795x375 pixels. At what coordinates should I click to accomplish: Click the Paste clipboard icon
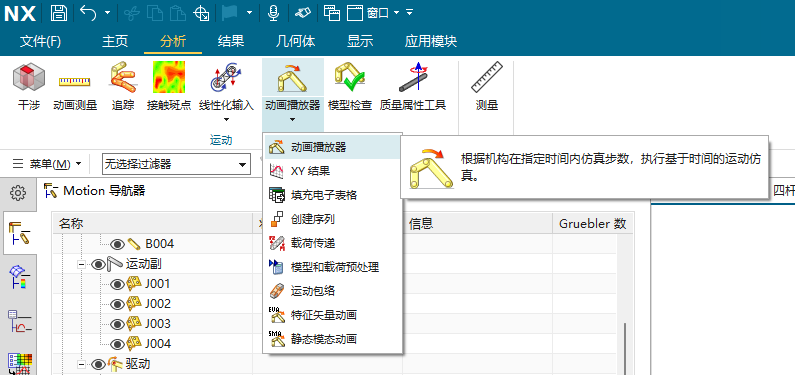[179, 13]
